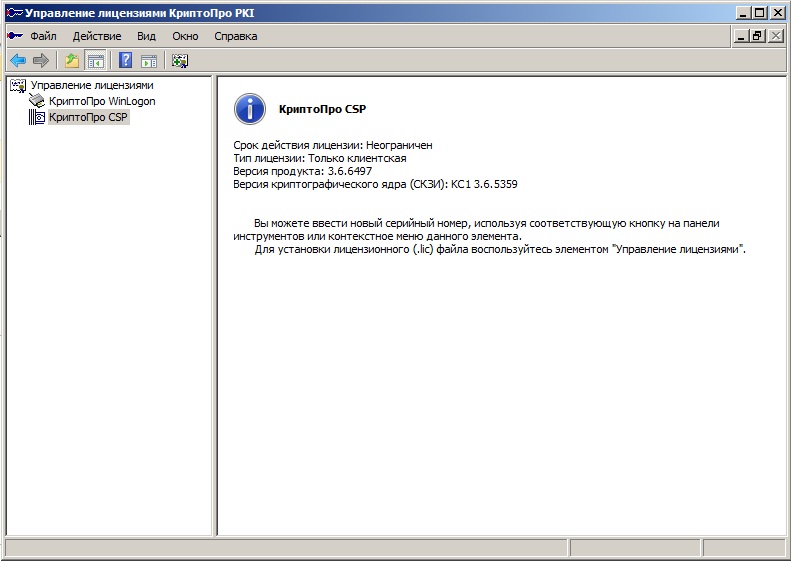Click the key icon in menu bar
This screenshot has height=561, width=791.
[15, 36]
